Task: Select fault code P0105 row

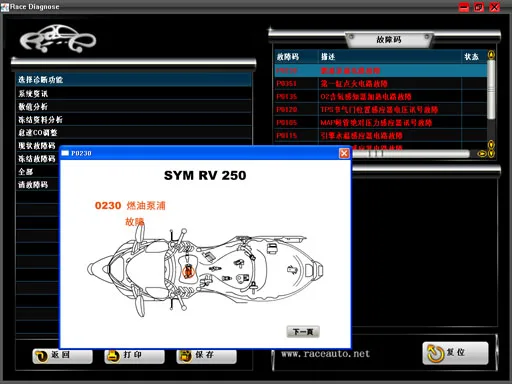Action: [x=380, y=123]
